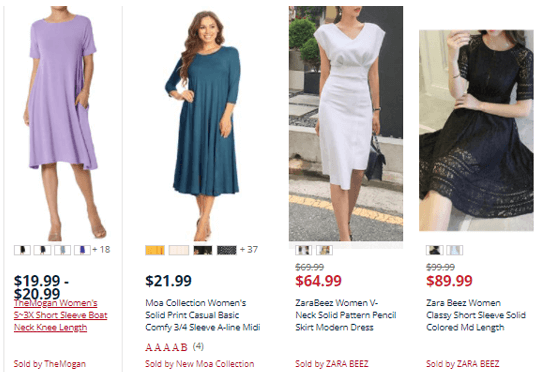Pick the second variant swatch under white dress
The width and height of the screenshot is (538, 372).
[x=324, y=250]
